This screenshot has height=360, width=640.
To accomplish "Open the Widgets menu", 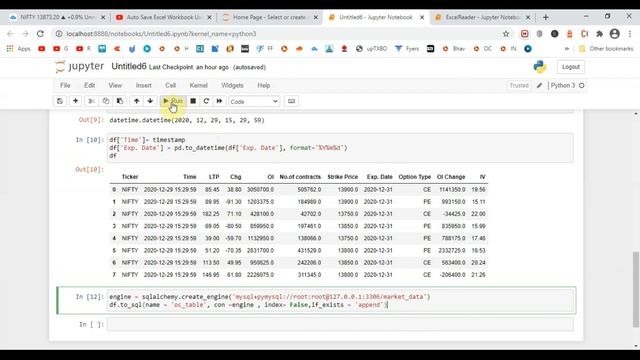I will 232,85.
